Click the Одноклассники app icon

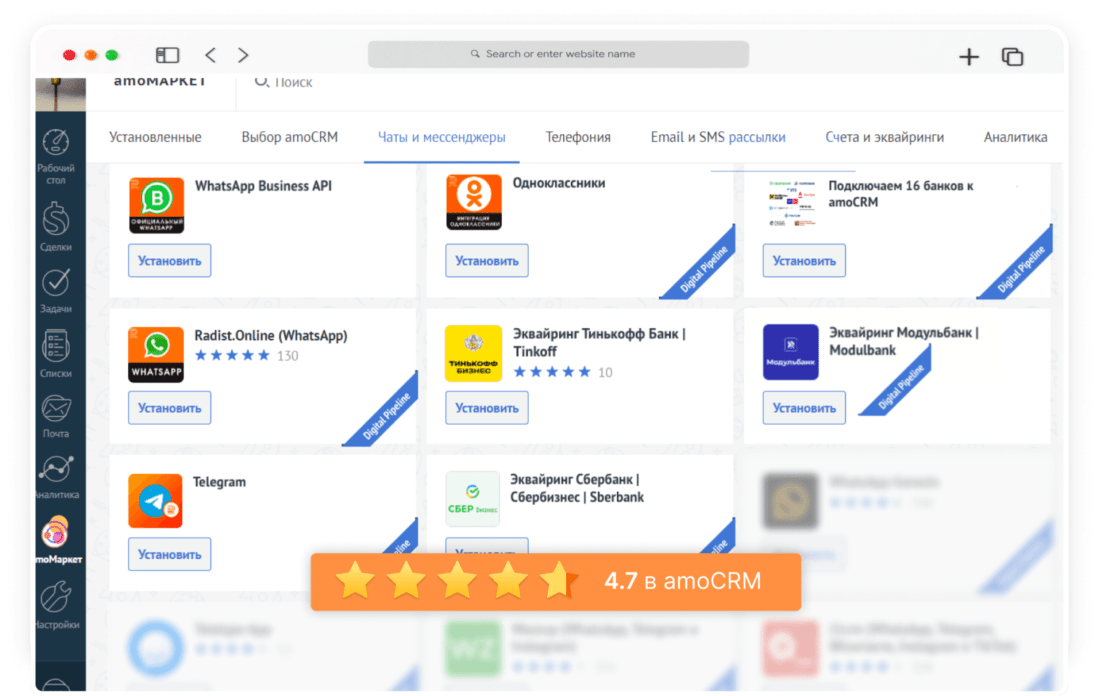474,202
